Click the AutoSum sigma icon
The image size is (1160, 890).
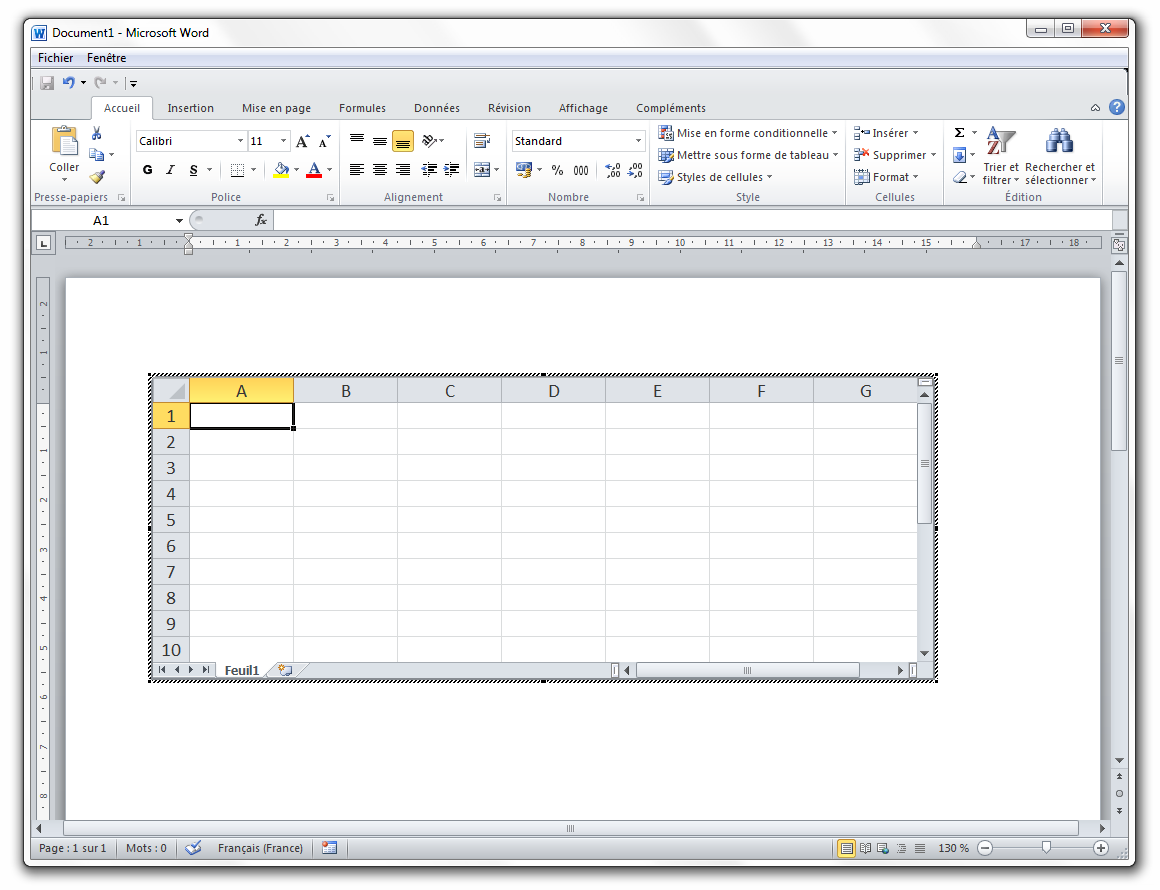pyautogui.click(x=959, y=133)
